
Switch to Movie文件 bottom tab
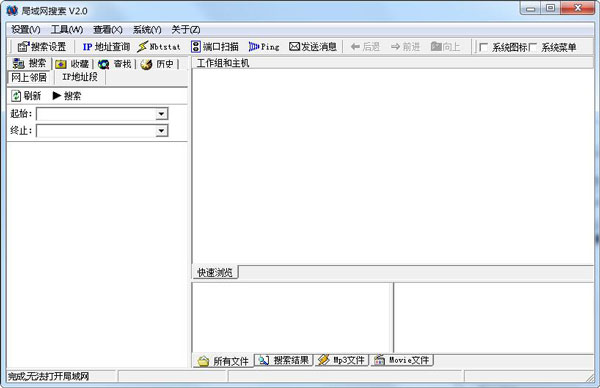(402, 360)
